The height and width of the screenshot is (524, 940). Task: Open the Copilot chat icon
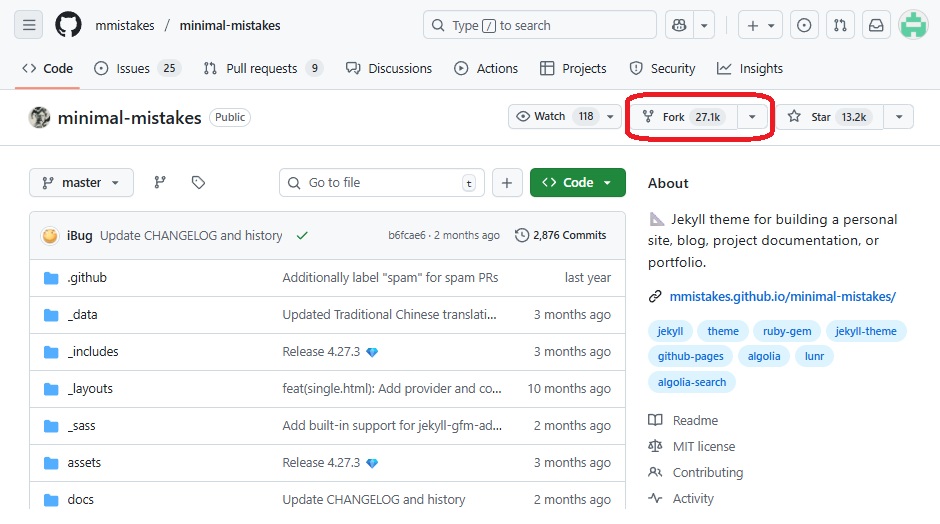coord(681,25)
